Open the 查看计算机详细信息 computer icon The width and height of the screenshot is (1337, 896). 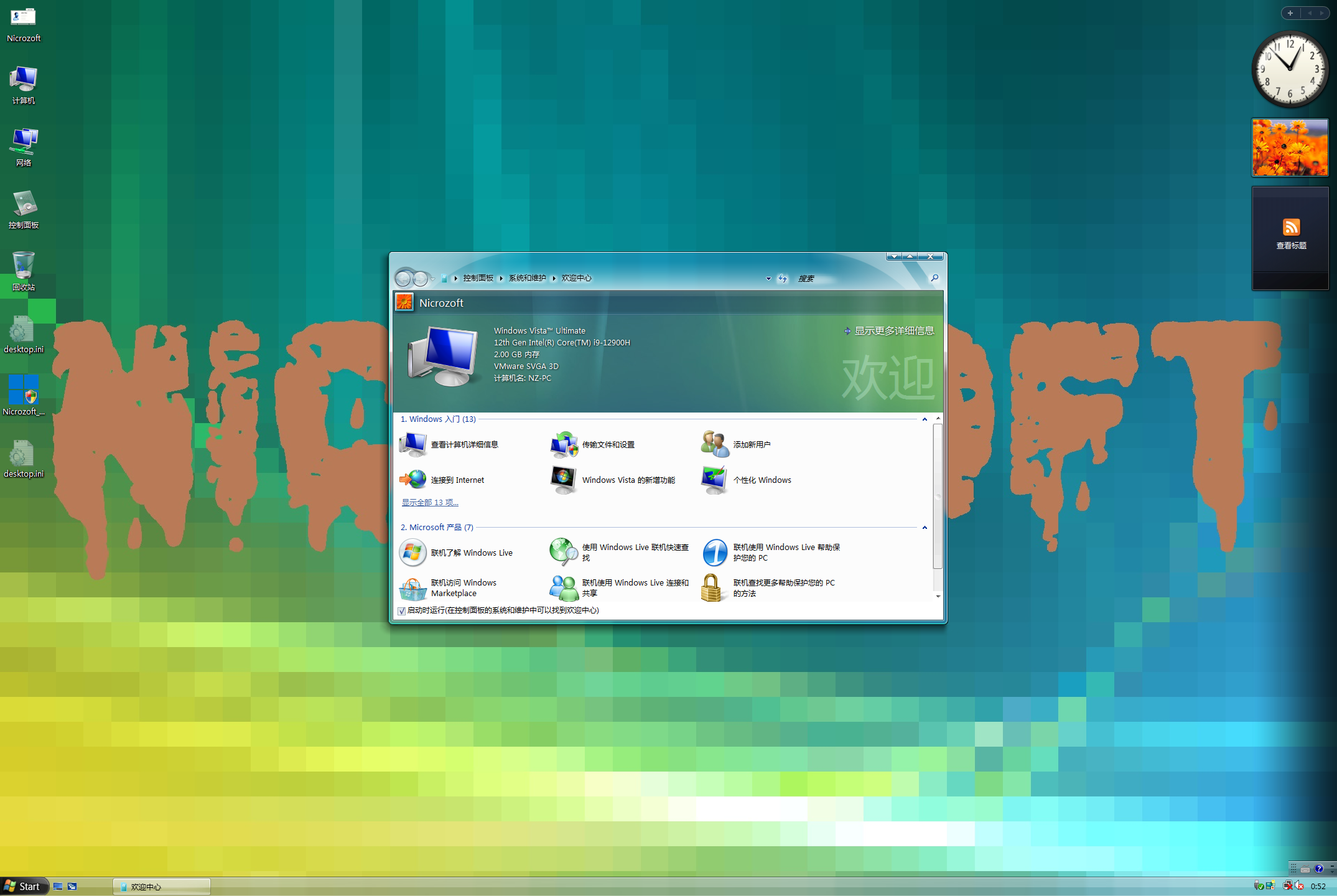(412, 444)
